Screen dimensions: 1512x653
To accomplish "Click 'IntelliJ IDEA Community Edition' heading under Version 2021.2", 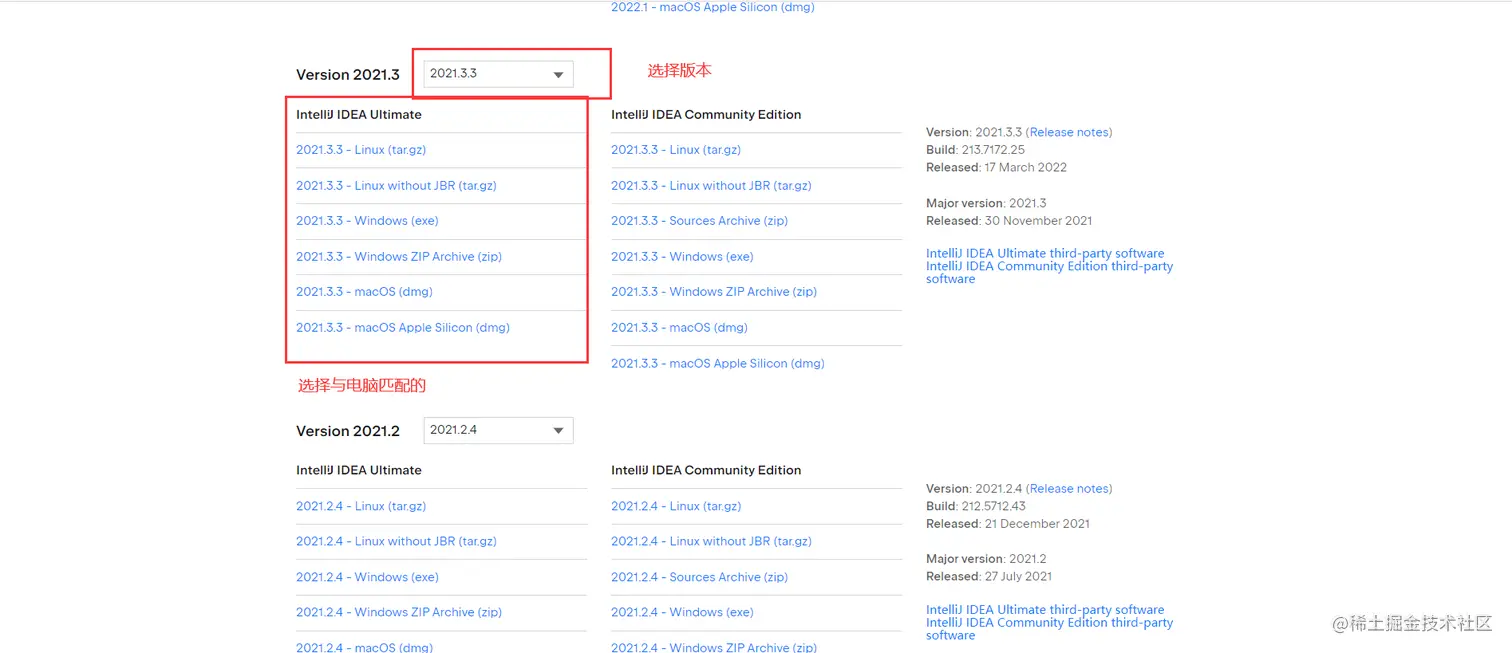I will click(x=706, y=470).
